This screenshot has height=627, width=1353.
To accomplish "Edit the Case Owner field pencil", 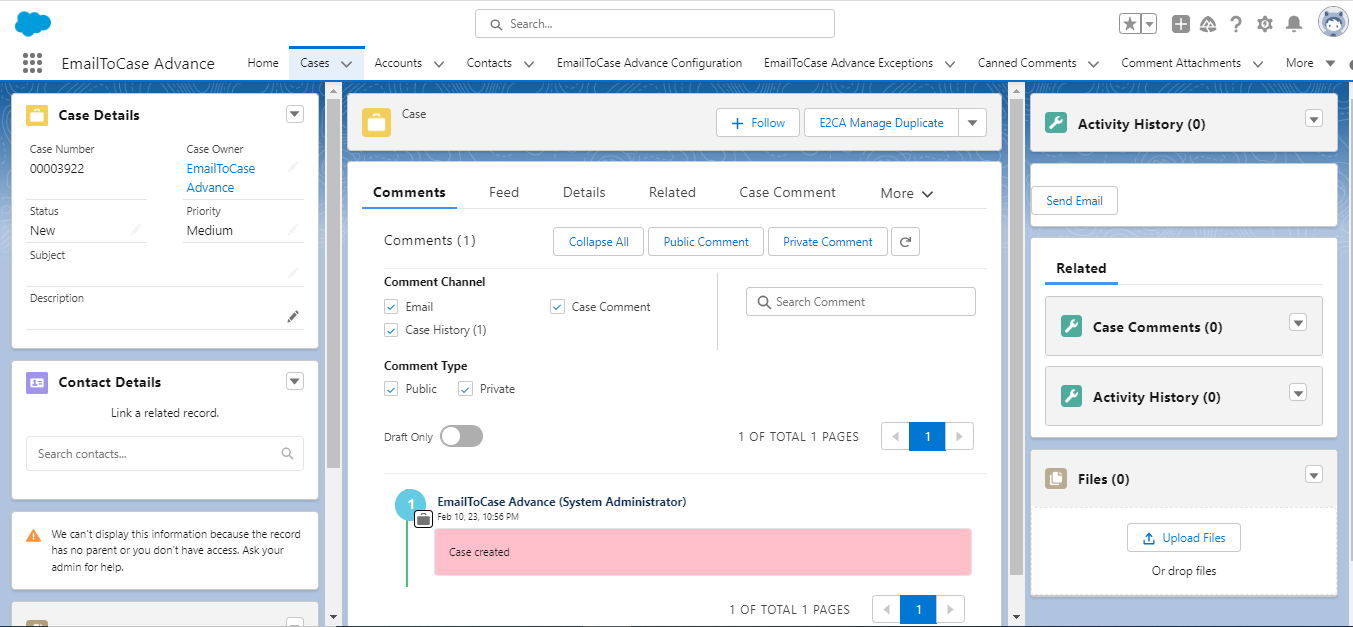I will [x=293, y=168].
